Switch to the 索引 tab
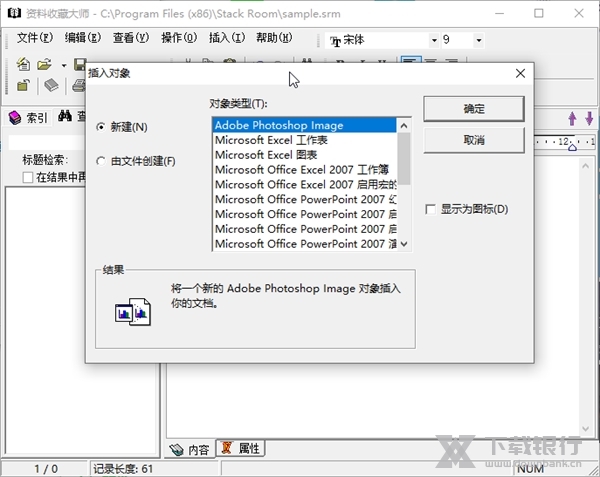Viewport: 600px width, 477px height. (28, 118)
